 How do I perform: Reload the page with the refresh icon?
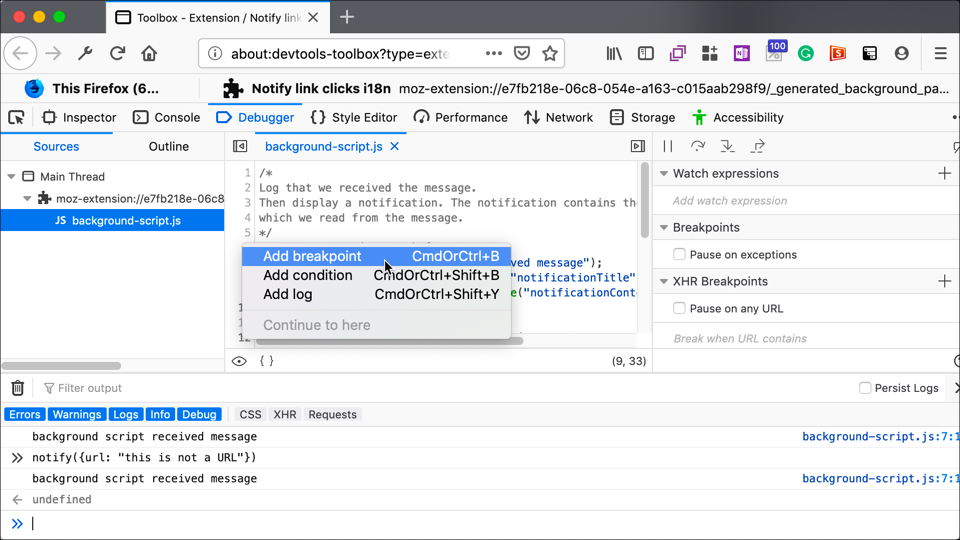pos(118,53)
